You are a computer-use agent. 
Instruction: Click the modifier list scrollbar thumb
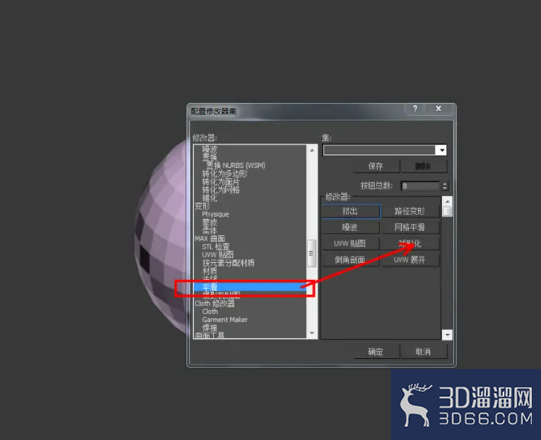click(312, 254)
